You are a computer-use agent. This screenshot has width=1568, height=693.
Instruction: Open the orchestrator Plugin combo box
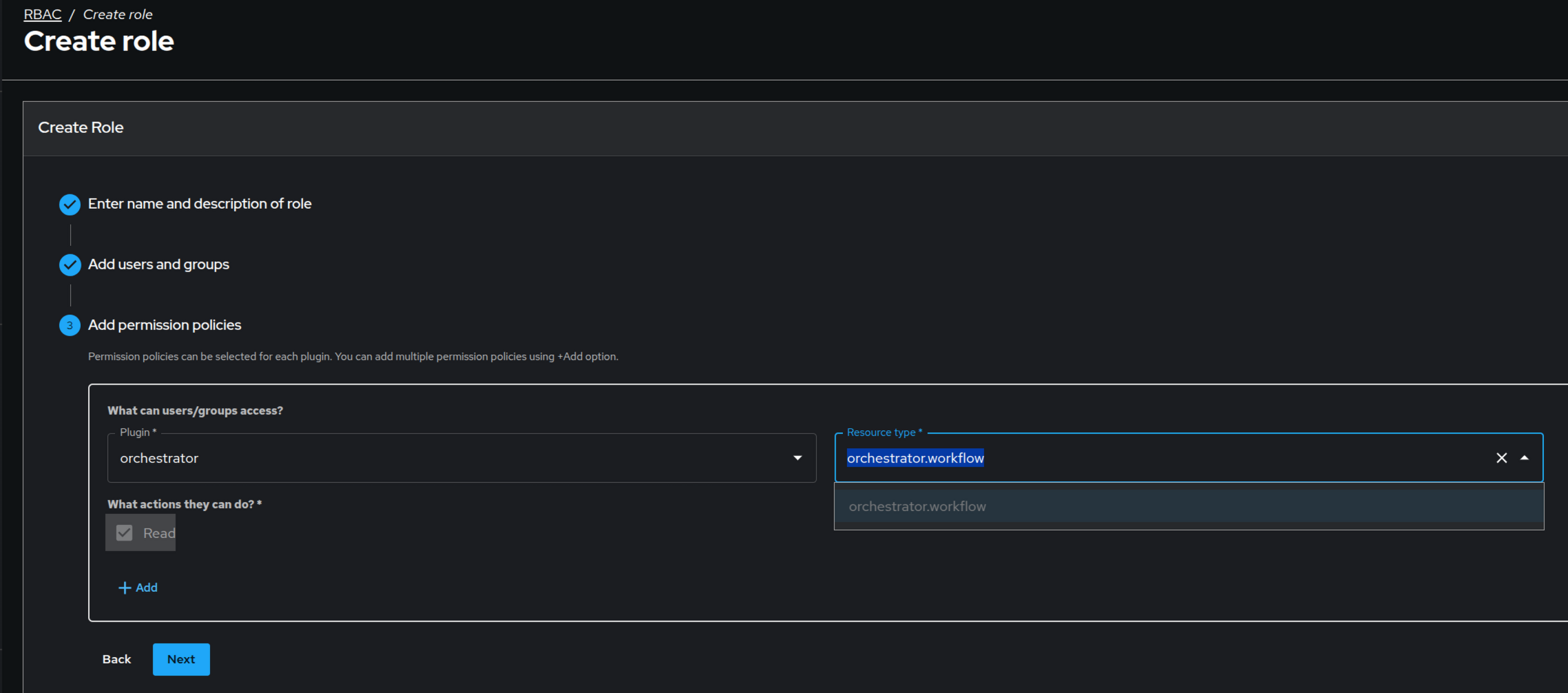[x=448, y=458]
